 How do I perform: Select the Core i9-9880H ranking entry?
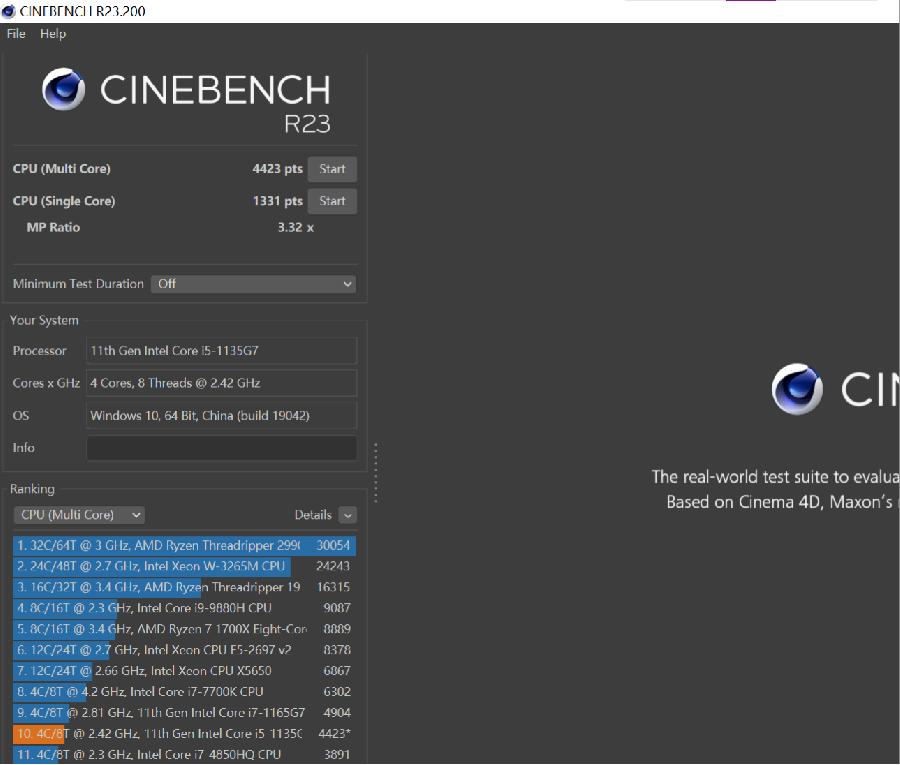pyautogui.click(x=184, y=608)
